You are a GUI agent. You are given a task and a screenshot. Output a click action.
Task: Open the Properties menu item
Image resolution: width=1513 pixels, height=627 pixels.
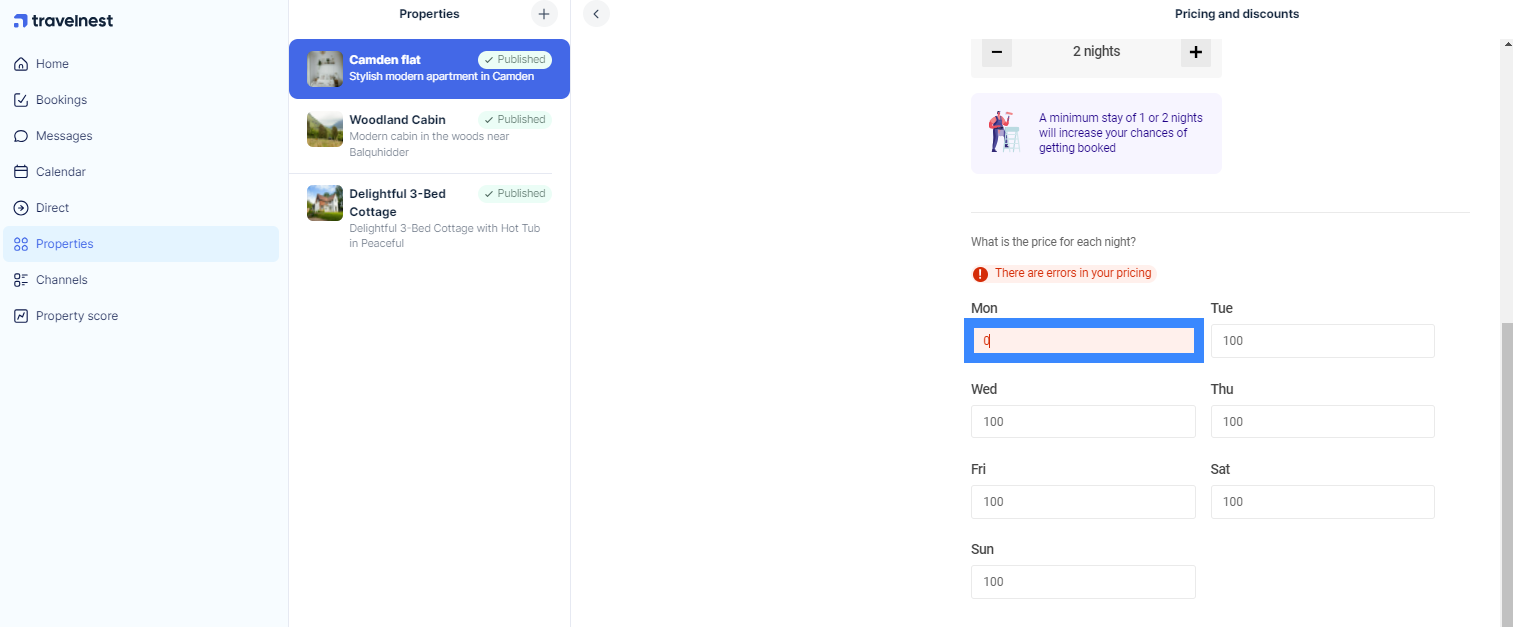65,244
